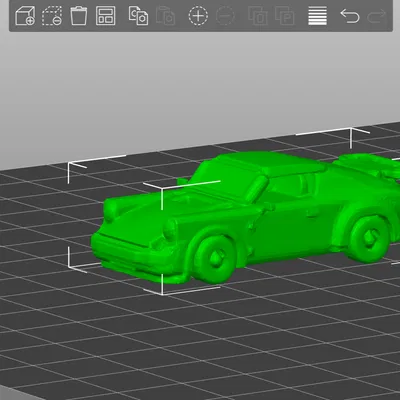Copy the selected object
Viewport: 400px width, 400px height.
[138, 16]
